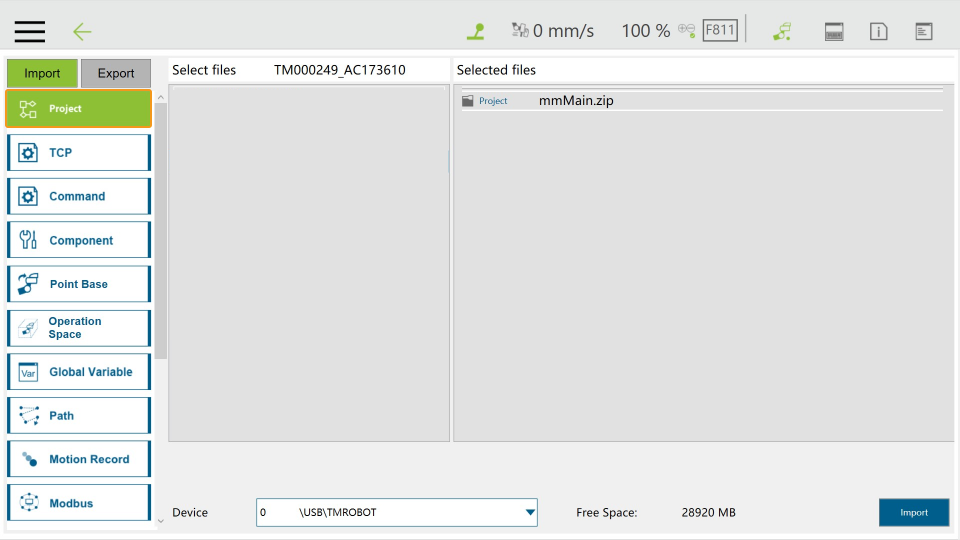Click the Modbus icon
The width and height of the screenshot is (960, 540).
[29, 503]
